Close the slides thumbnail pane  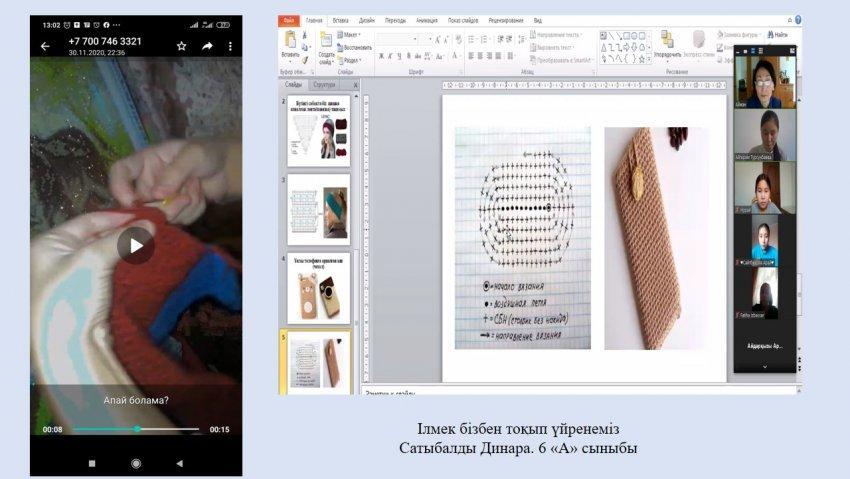click(355, 85)
